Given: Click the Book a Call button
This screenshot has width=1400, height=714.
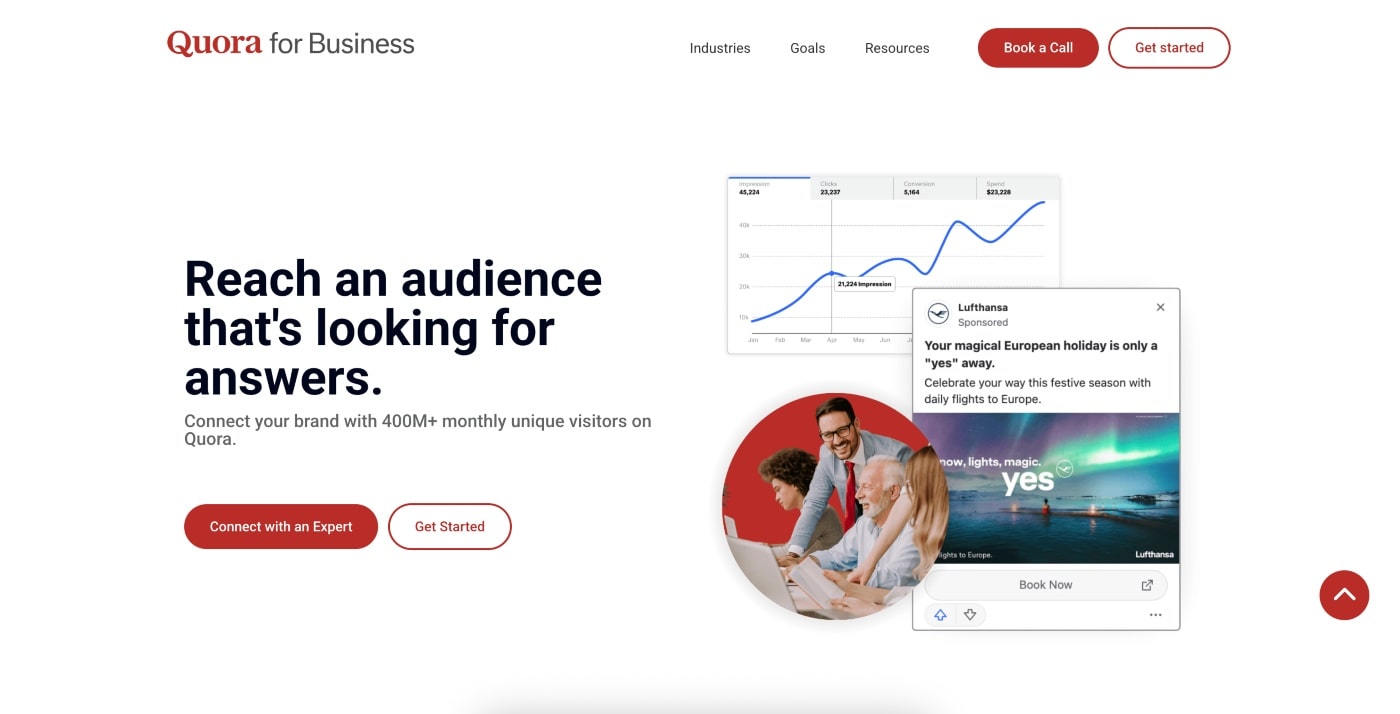Looking at the screenshot, I should [x=1038, y=48].
